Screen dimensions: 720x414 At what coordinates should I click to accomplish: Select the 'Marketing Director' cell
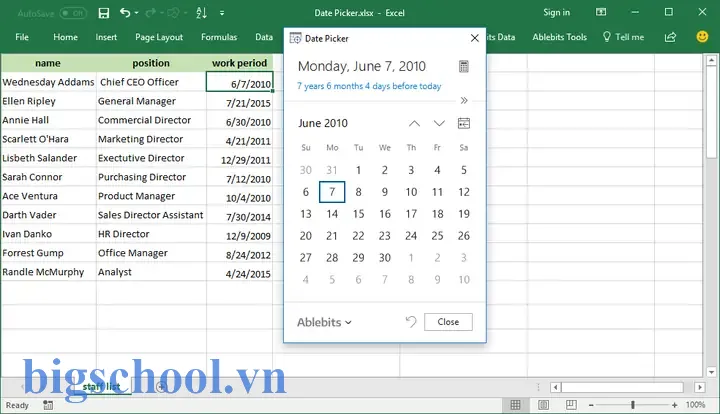coord(151,139)
